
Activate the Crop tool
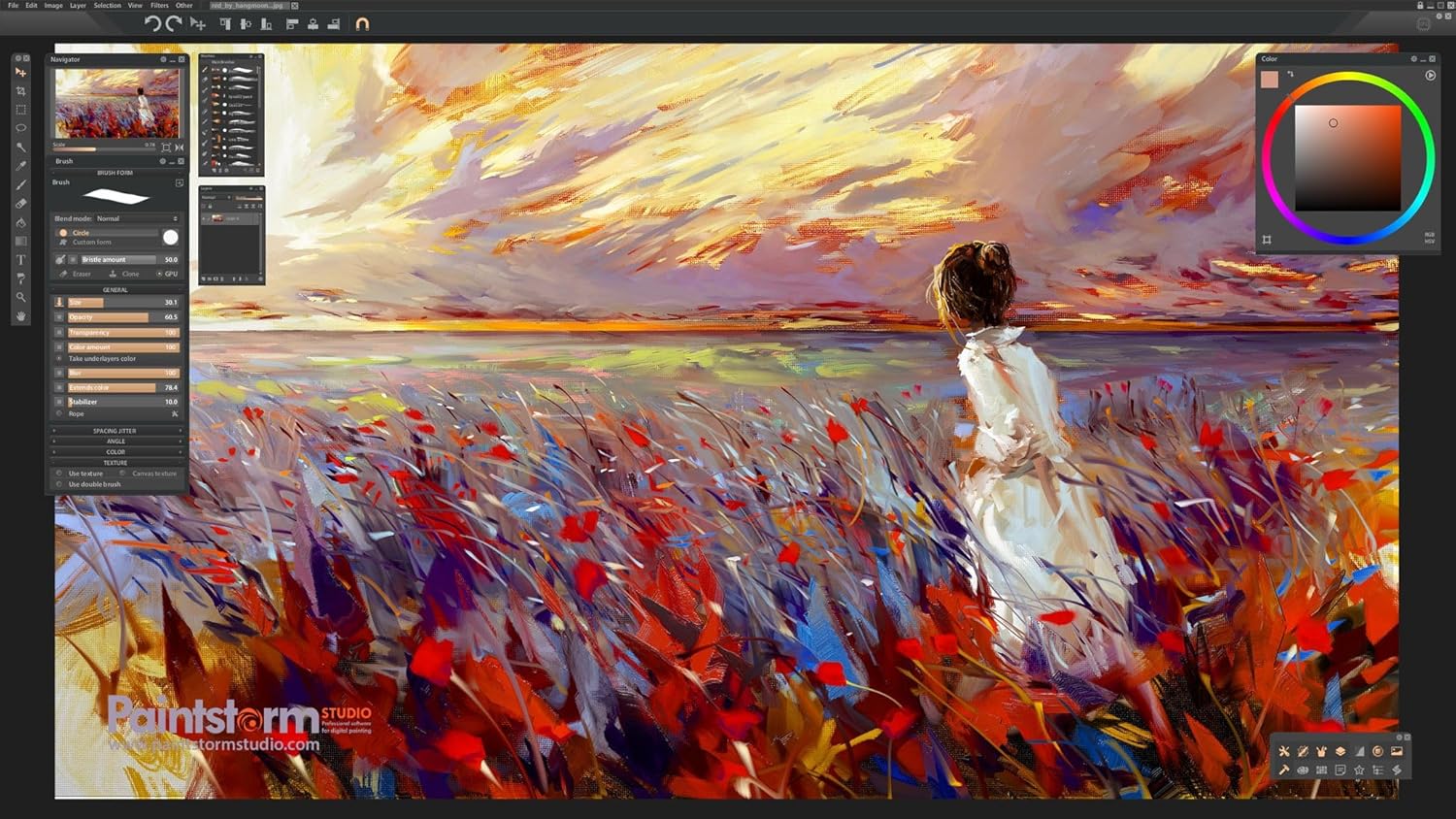coord(20,92)
